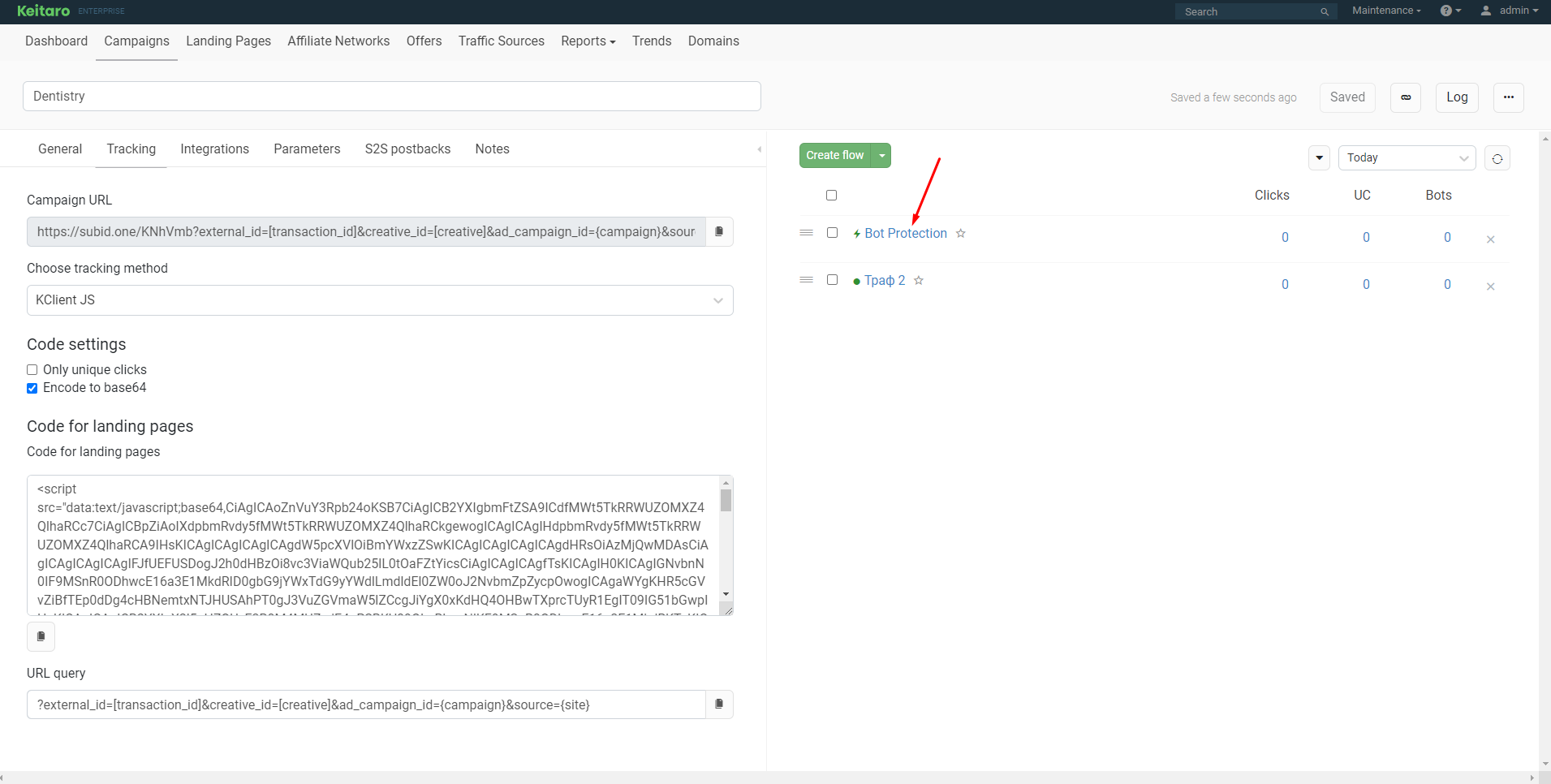The height and width of the screenshot is (784, 1551).
Task: Expand the Create flow split arrow
Action: coord(881,156)
